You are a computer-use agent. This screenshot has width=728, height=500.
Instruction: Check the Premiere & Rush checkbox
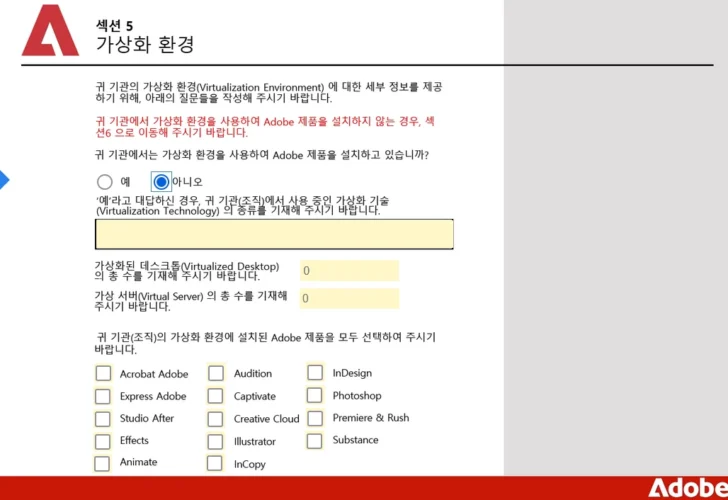315,418
